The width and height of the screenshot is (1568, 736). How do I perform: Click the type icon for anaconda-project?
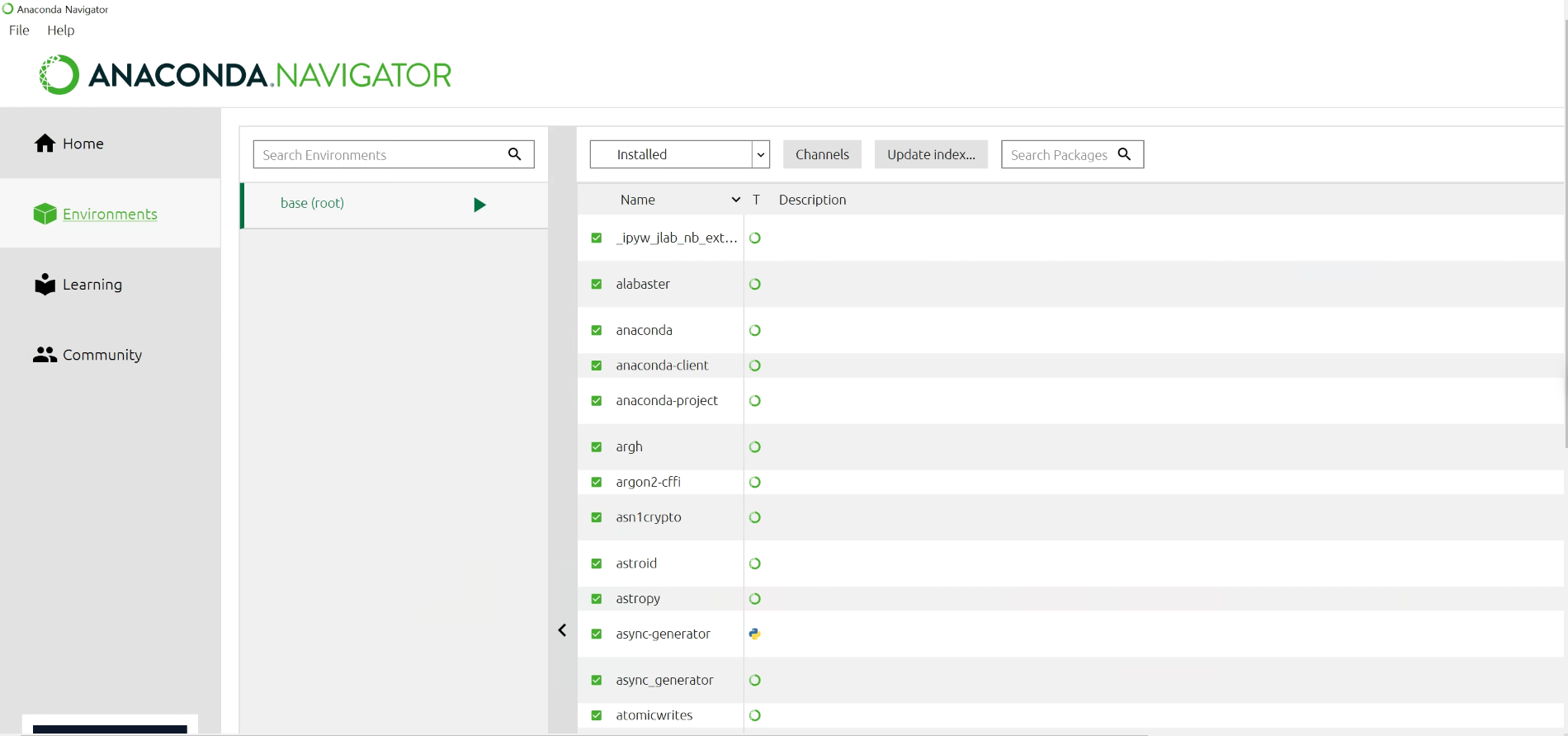pos(754,401)
